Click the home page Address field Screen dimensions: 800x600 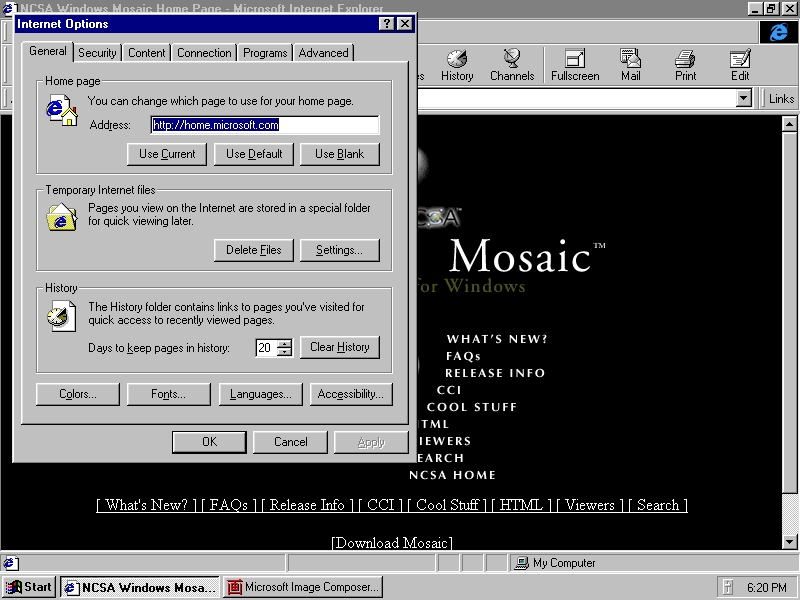click(265, 125)
